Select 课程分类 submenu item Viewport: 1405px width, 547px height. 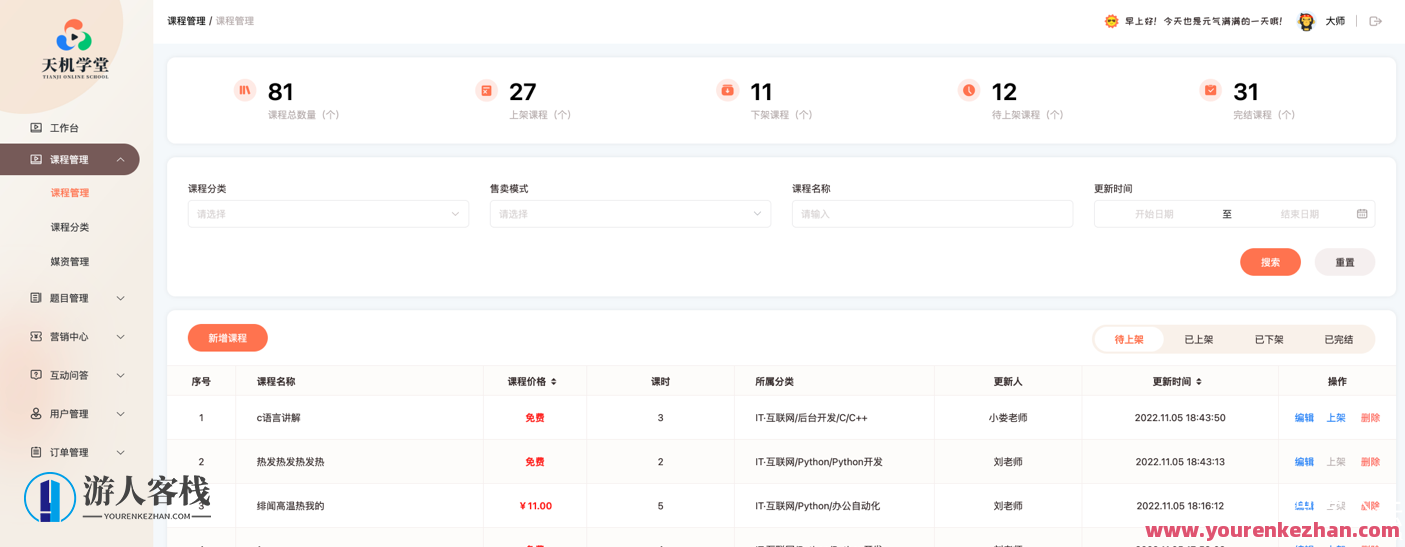click(70, 227)
